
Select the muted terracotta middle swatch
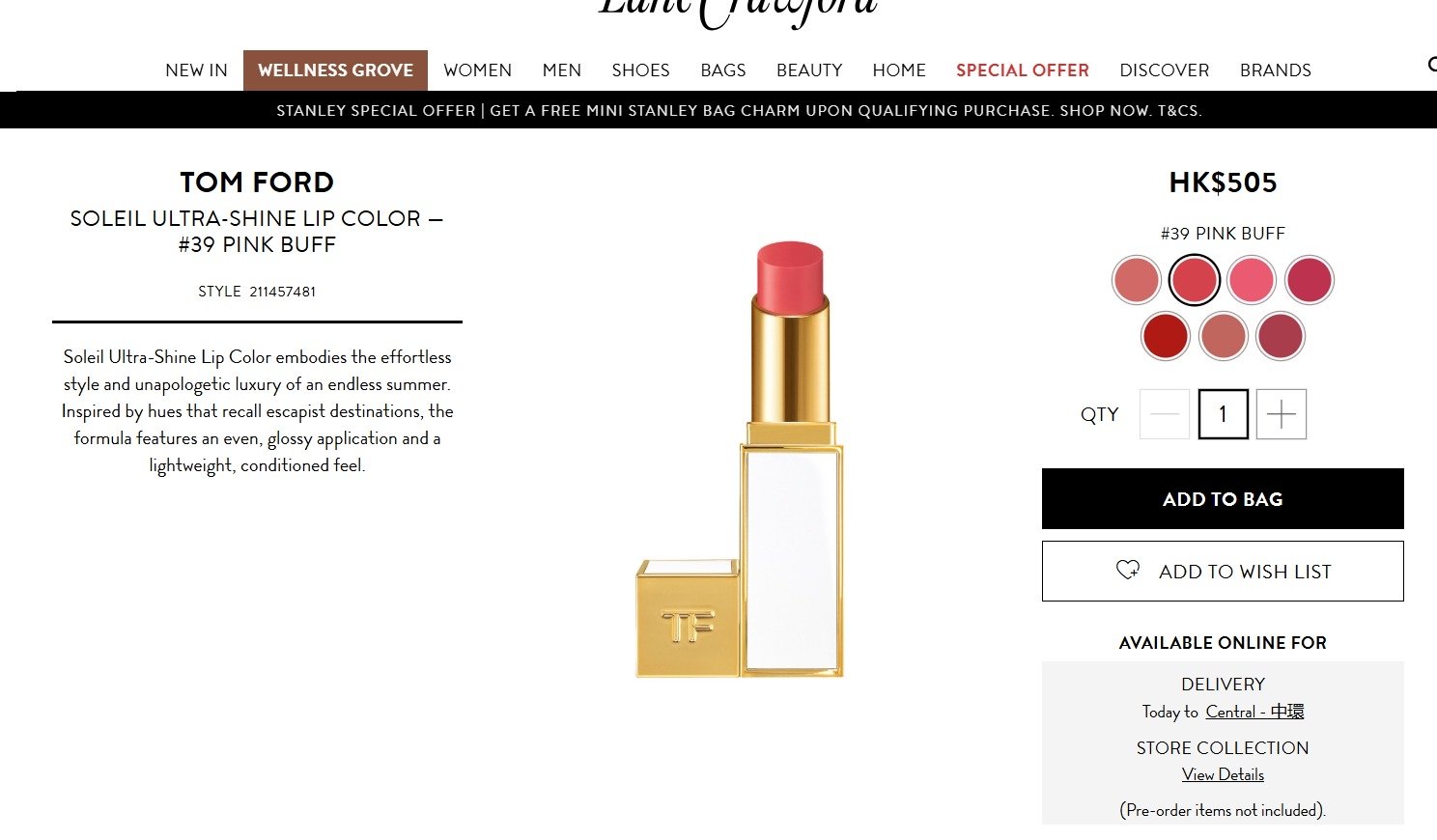1223,336
